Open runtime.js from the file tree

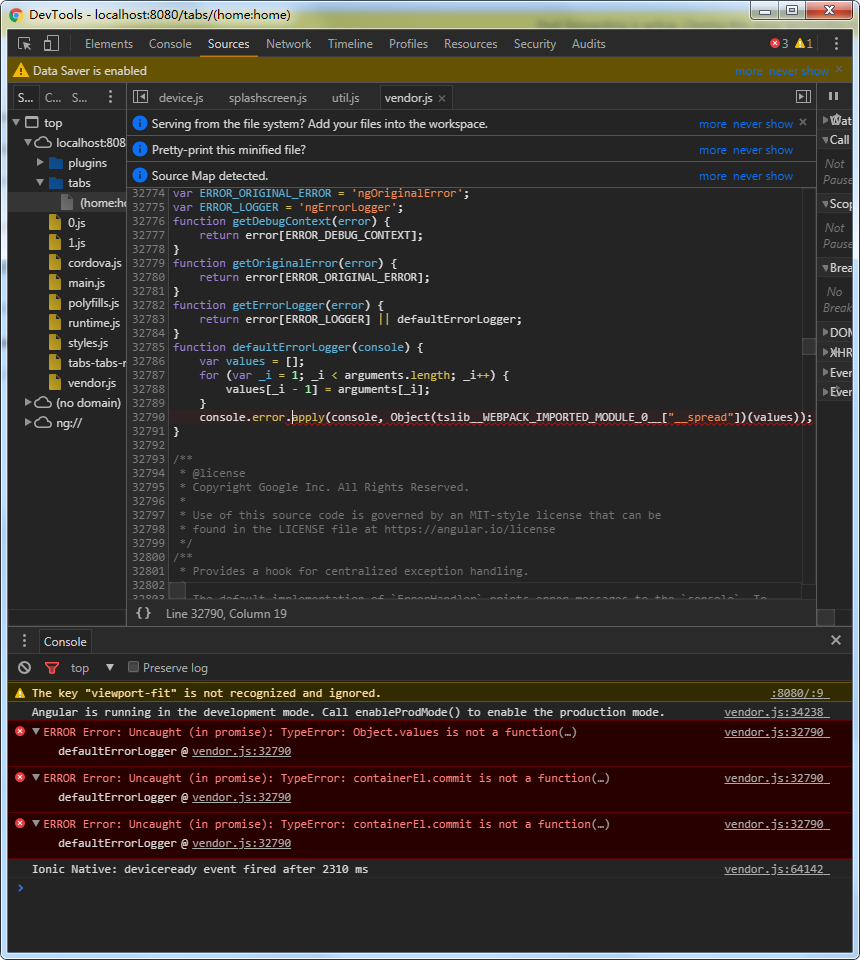click(94, 323)
